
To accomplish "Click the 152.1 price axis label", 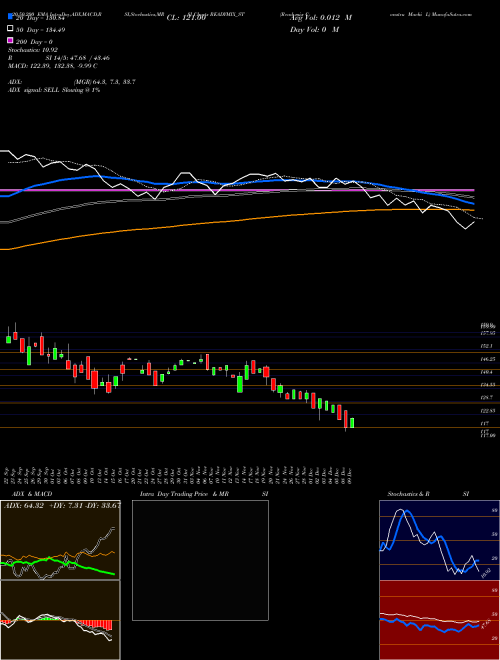I will (486, 346).
